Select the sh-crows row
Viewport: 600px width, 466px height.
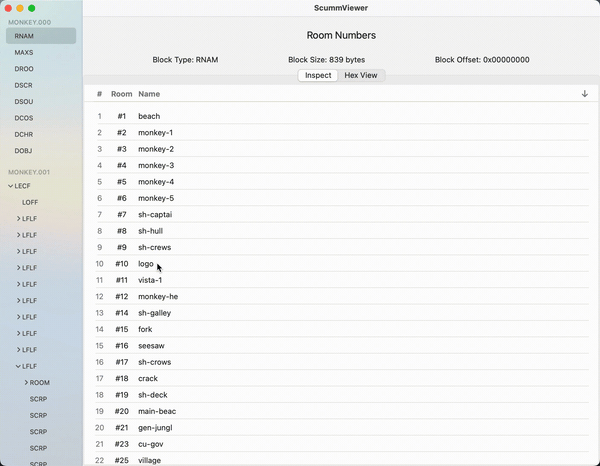[x=342, y=362]
